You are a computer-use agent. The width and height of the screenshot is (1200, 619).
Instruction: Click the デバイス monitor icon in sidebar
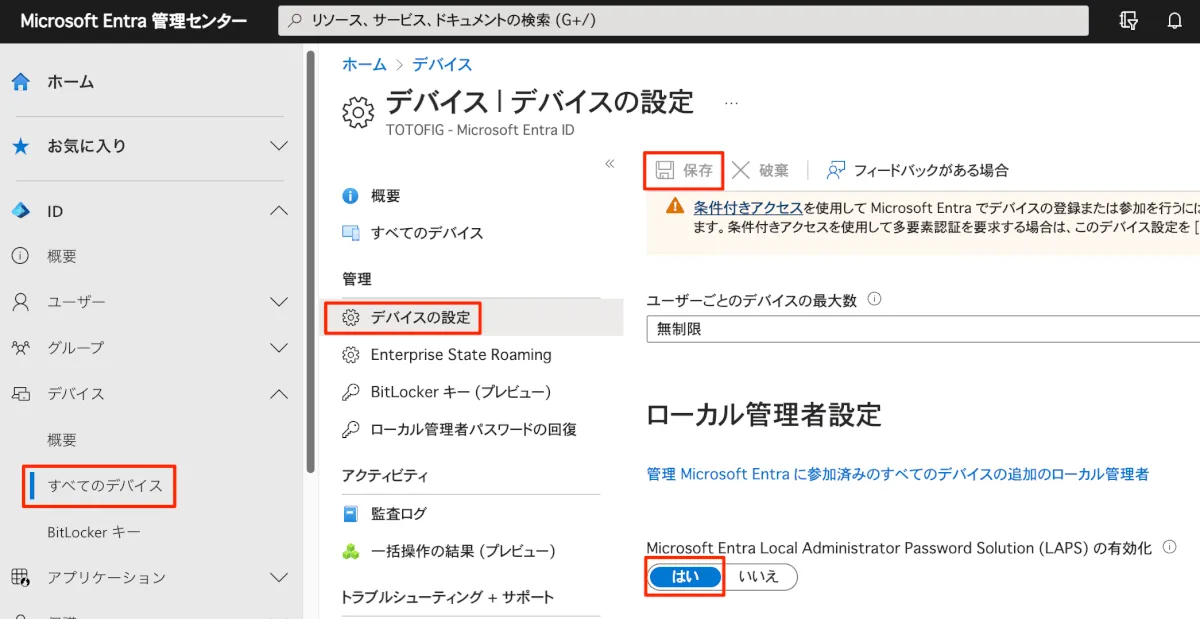[21, 394]
